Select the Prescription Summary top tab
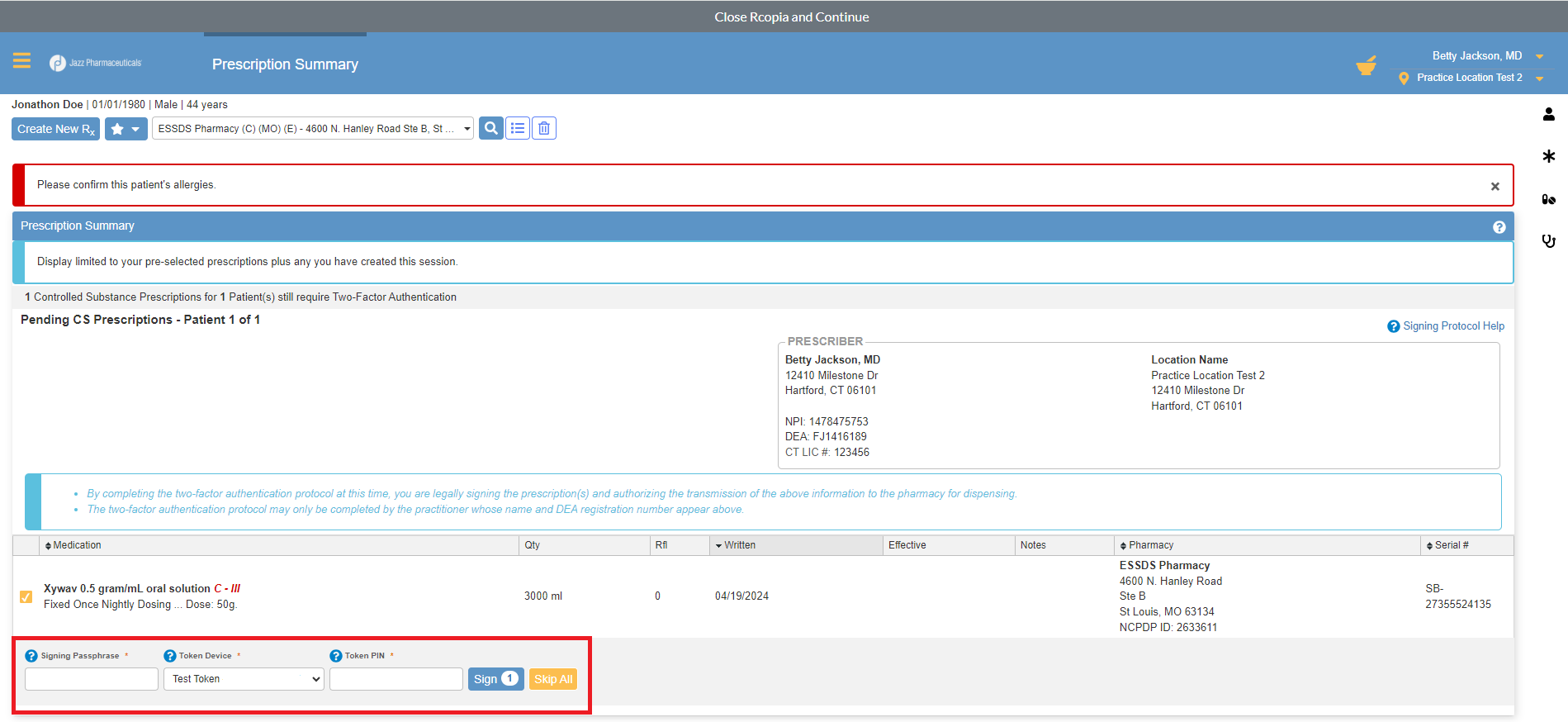 (285, 64)
